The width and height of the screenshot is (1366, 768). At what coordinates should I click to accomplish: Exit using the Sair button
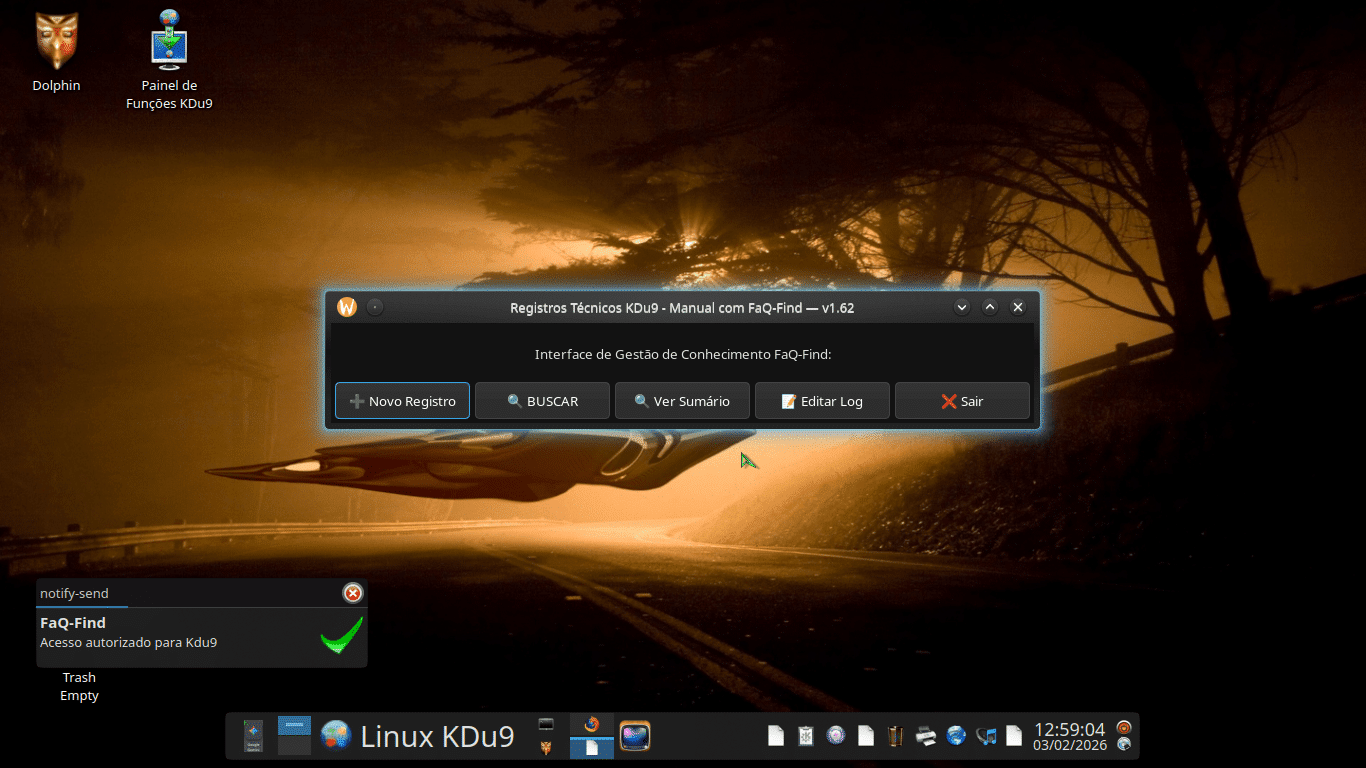(962, 401)
